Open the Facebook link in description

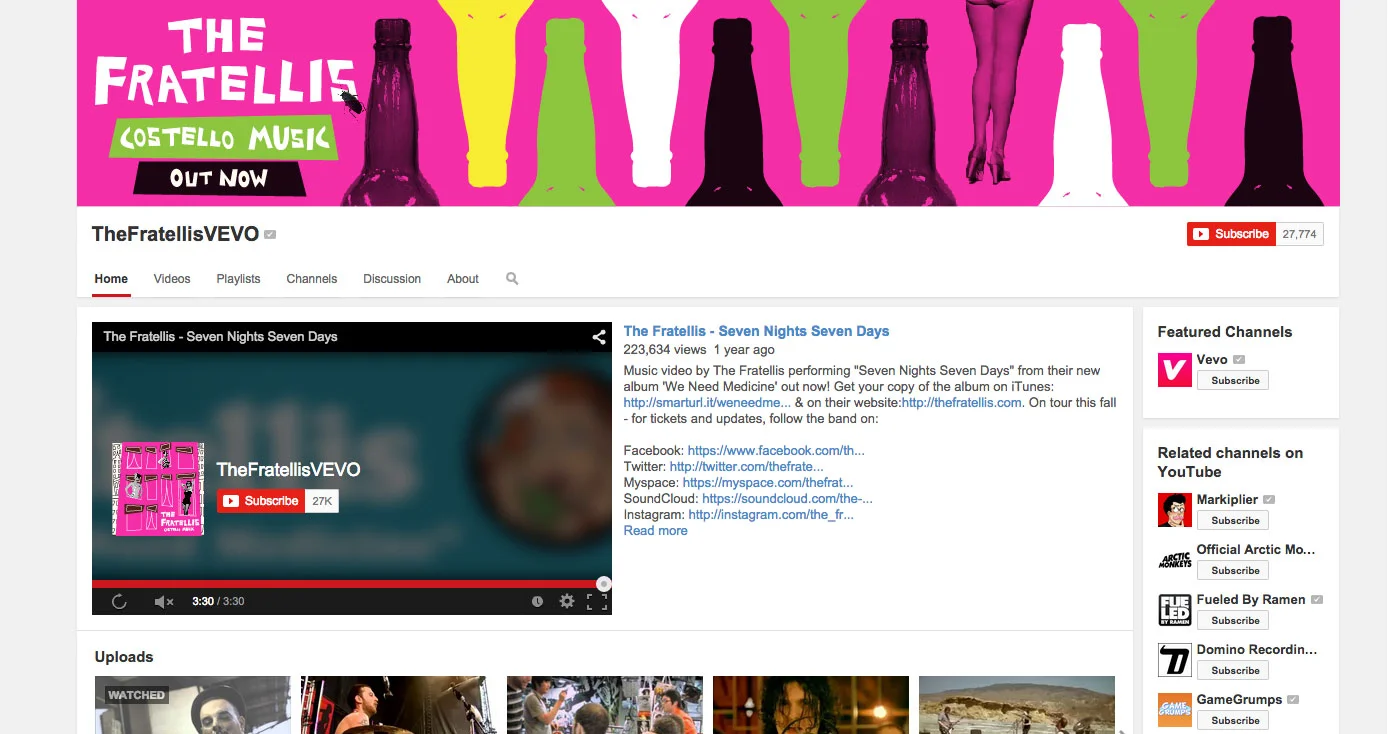(776, 451)
